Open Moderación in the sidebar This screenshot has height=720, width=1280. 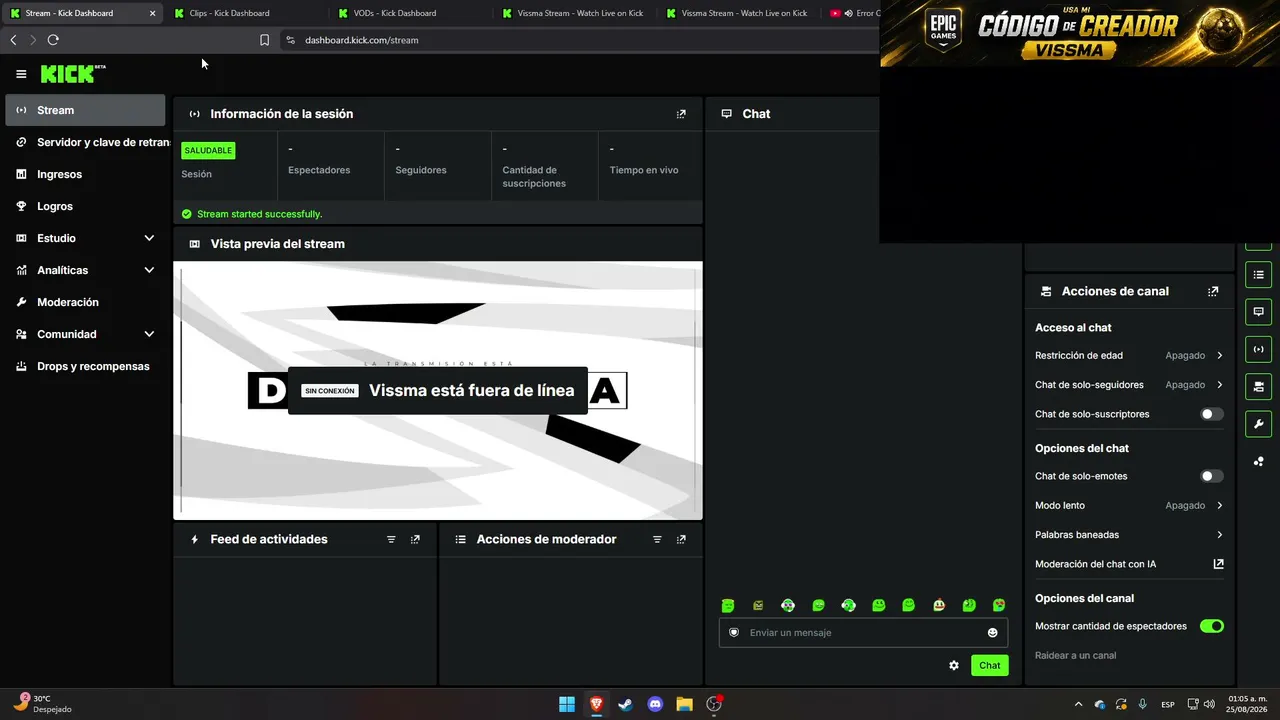[x=85, y=302]
